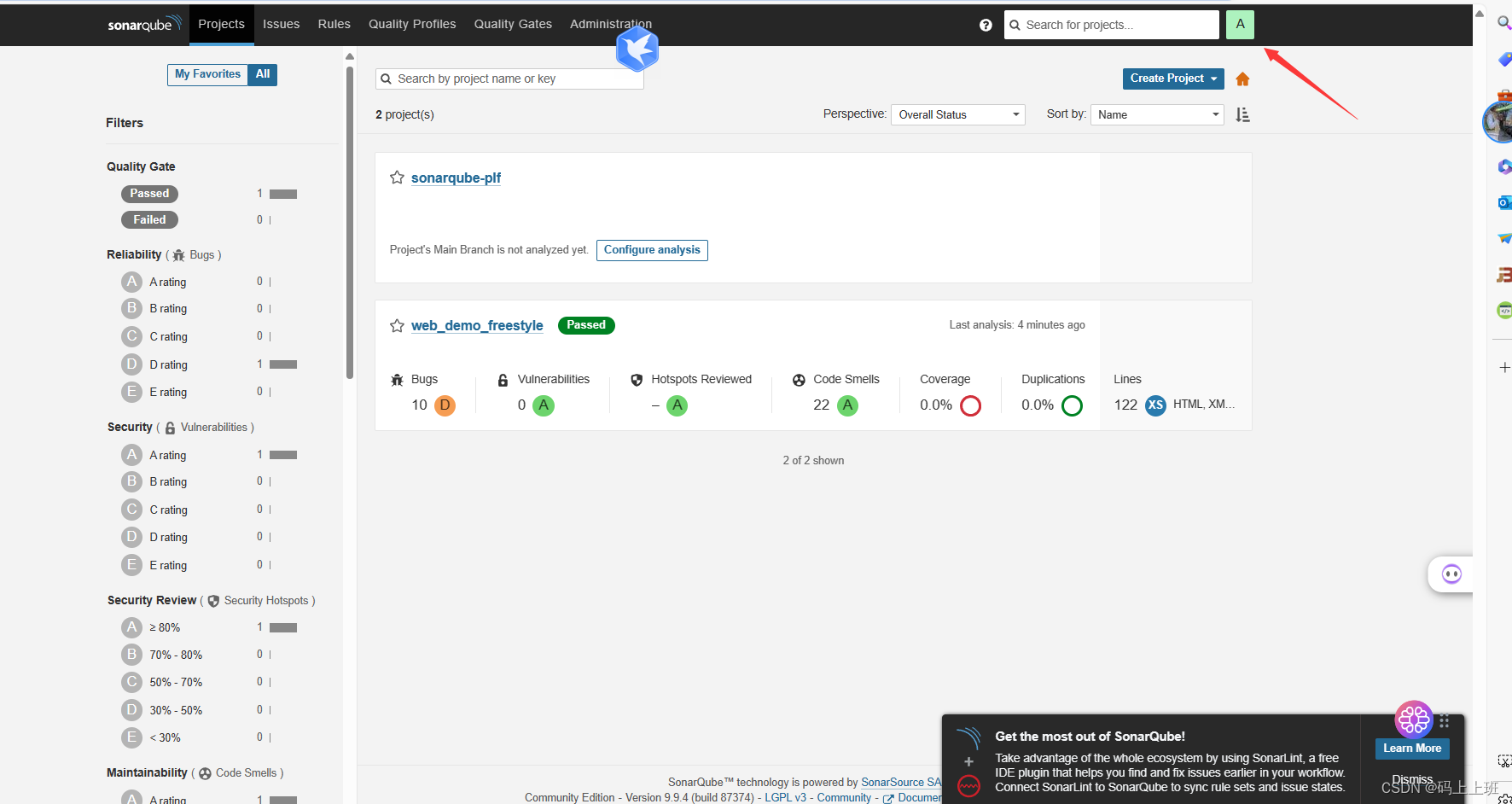Viewport: 1512px width, 804px height.
Task: Click the browser sidebar plus icon
Action: (x=1504, y=367)
